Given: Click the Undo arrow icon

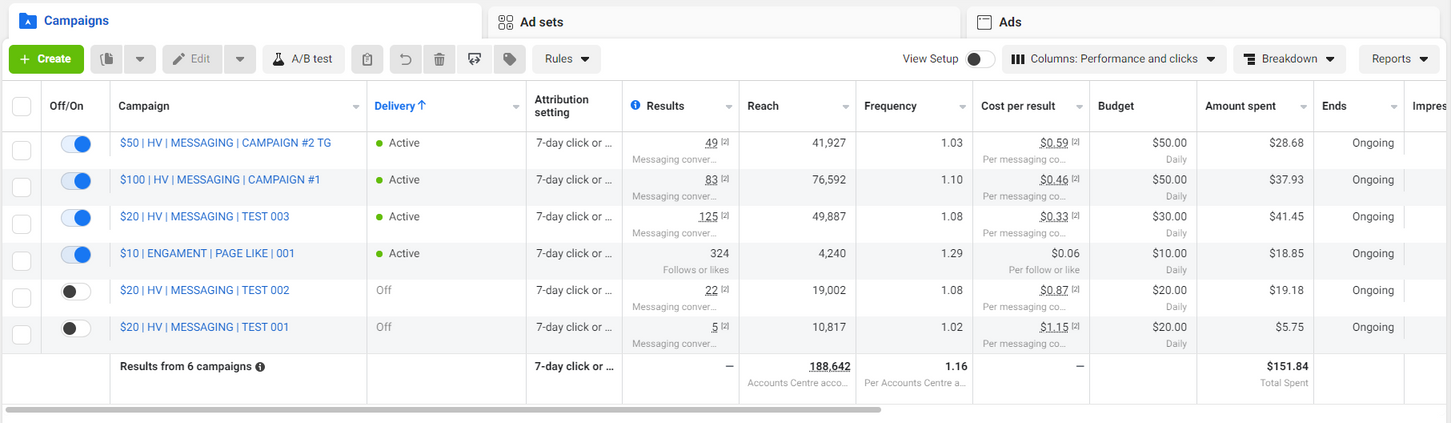Looking at the screenshot, I should (405, 59).
